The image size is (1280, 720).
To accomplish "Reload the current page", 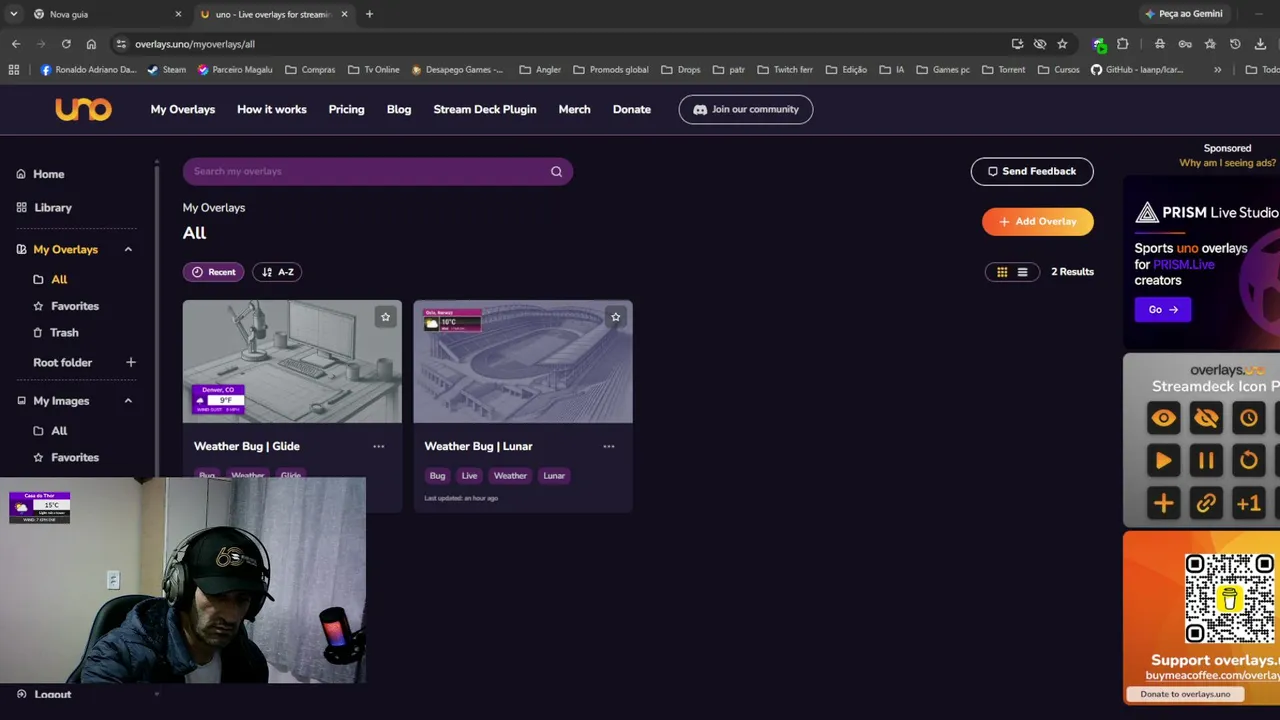I will [x=66, y=44].
